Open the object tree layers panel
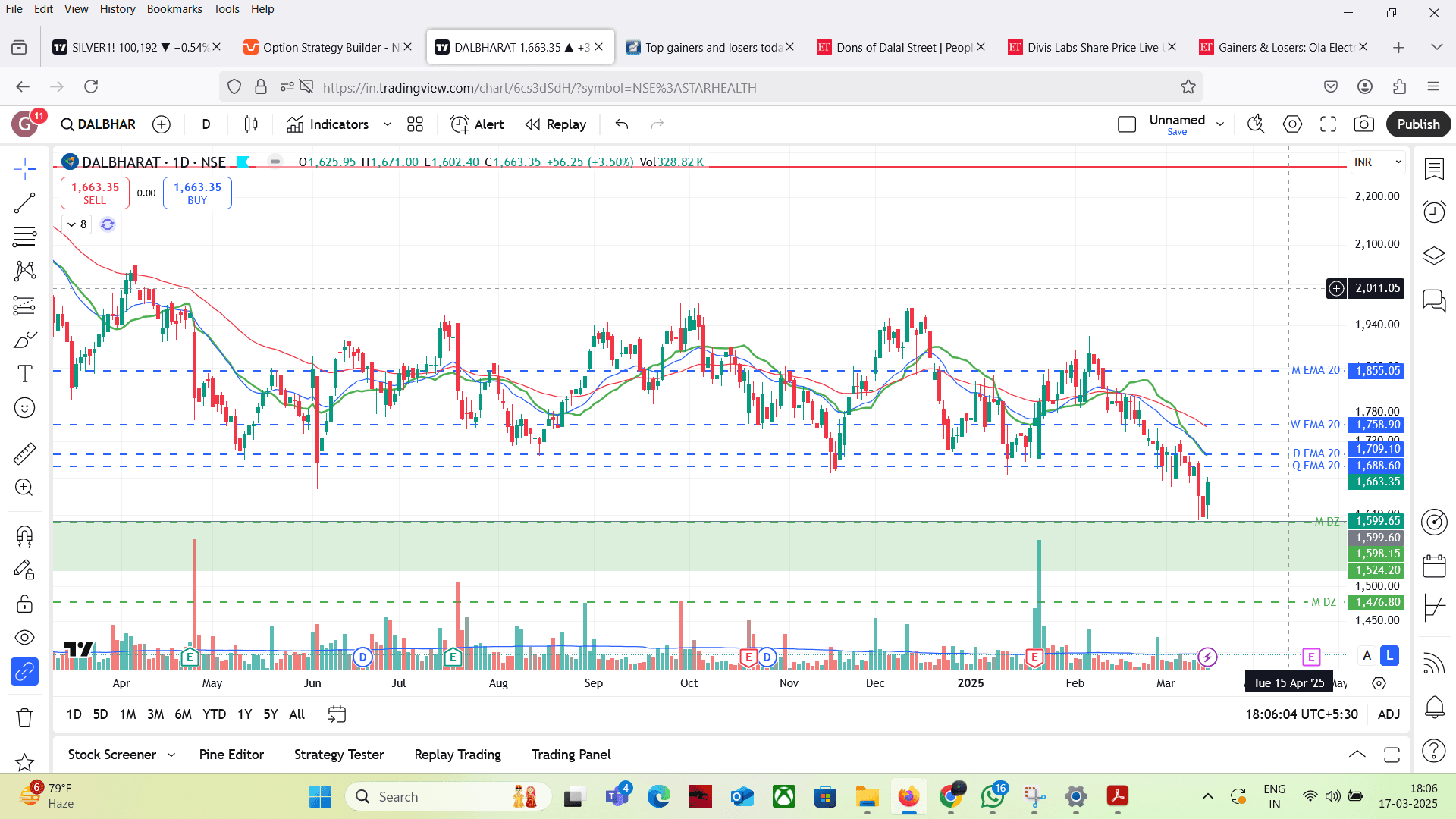This screenshot has width=1456, height=819. (1434, 256)
